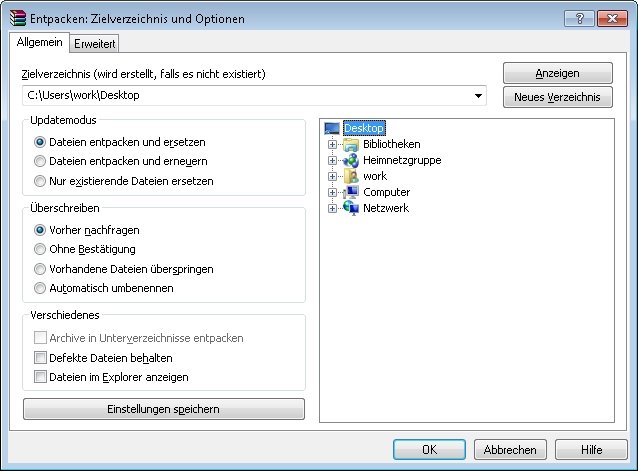Viewport: 638px width, 471px height.
Task: Click the question mark help icon in title bar
Action: (579, 18)
